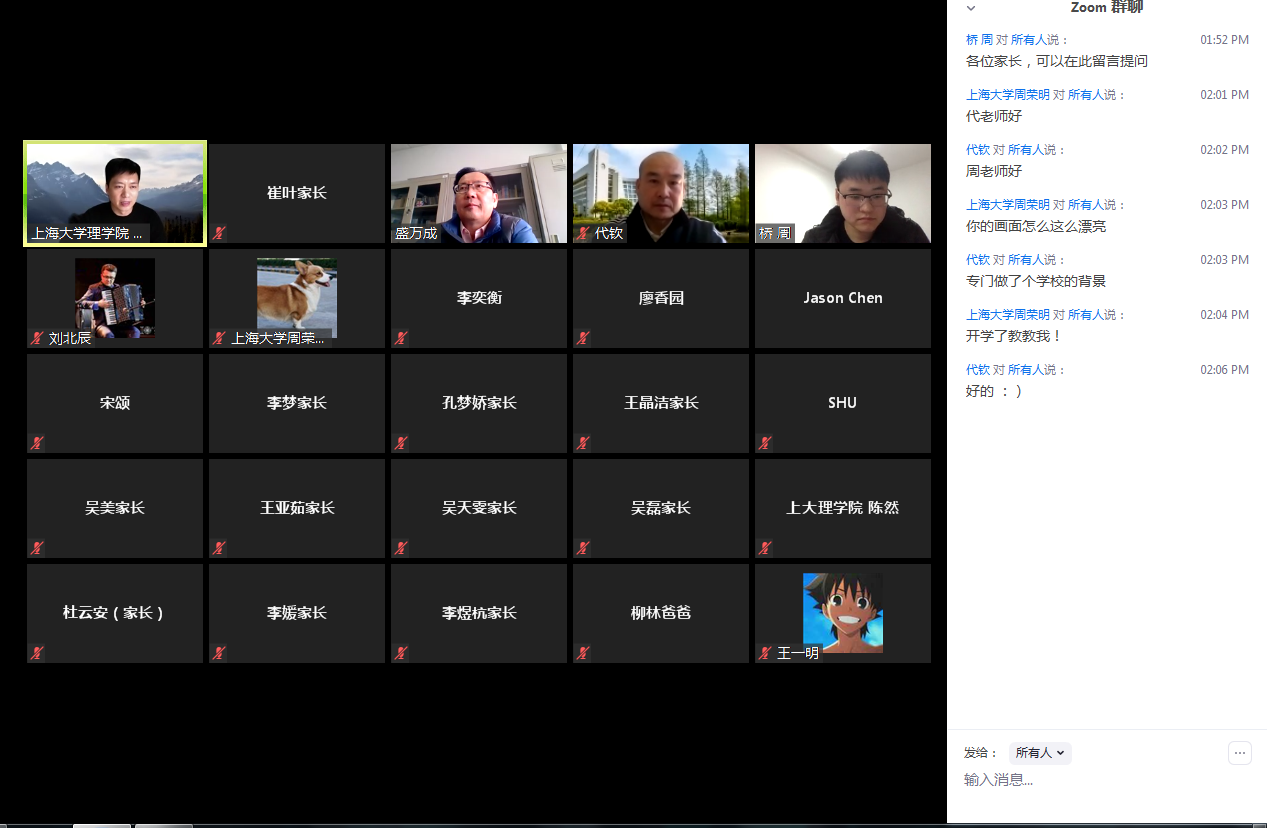This screenshot has height=828, width=1267.
Task: Open the chat more options (…) button
Action: click(x=1240, y=753)
